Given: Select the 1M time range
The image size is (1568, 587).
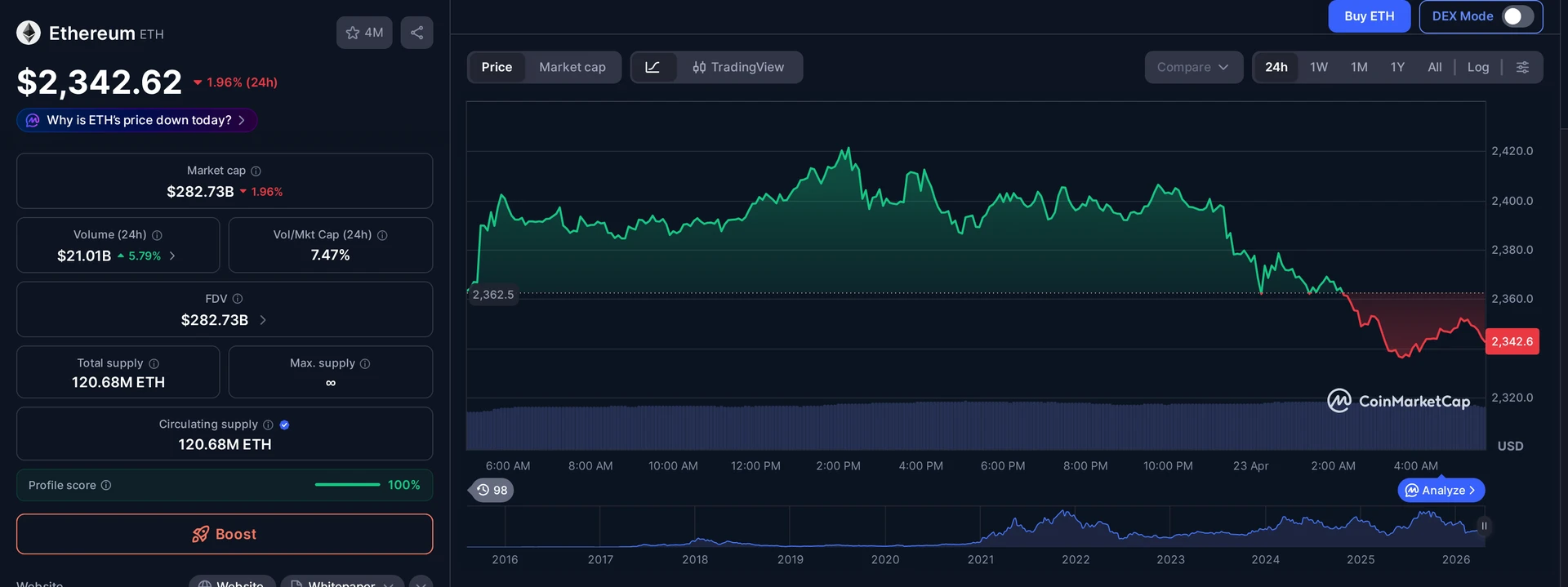Looking at the screenshot, I should 1359,67.
